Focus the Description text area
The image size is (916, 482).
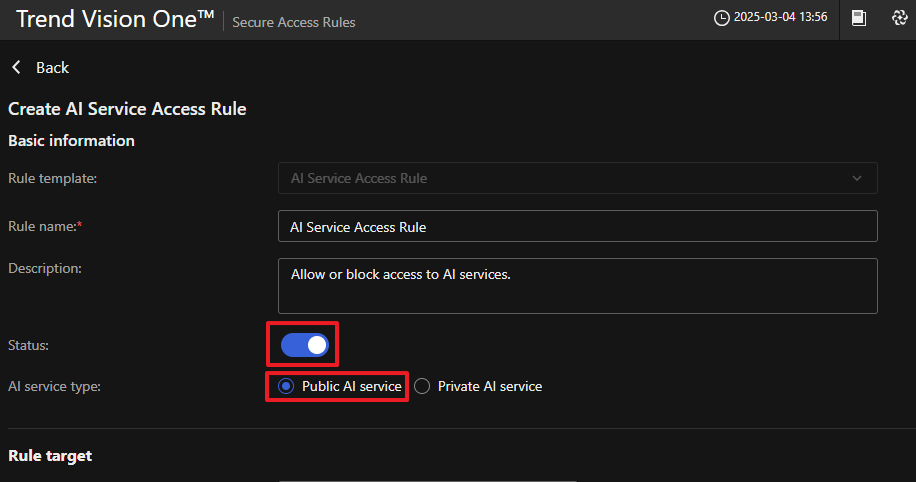577,286
